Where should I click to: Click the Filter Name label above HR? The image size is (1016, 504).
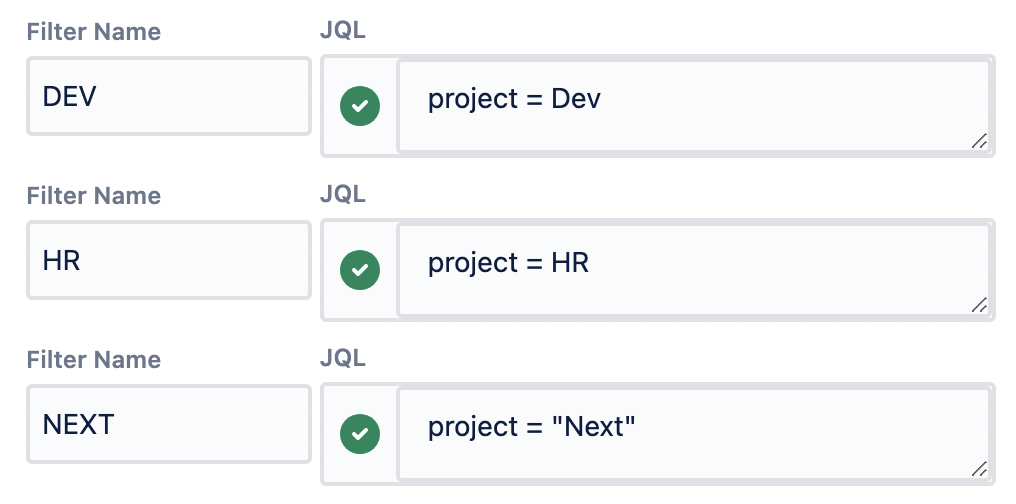94,196
